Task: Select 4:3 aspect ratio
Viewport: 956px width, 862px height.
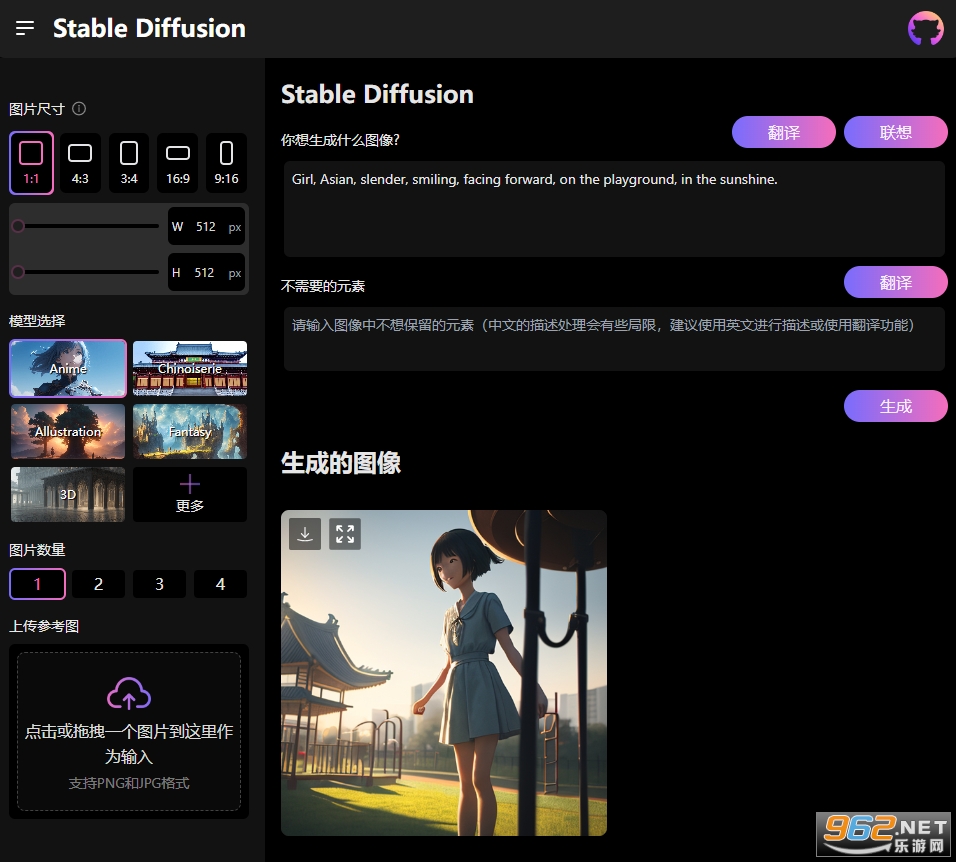Action: (80, 163)
